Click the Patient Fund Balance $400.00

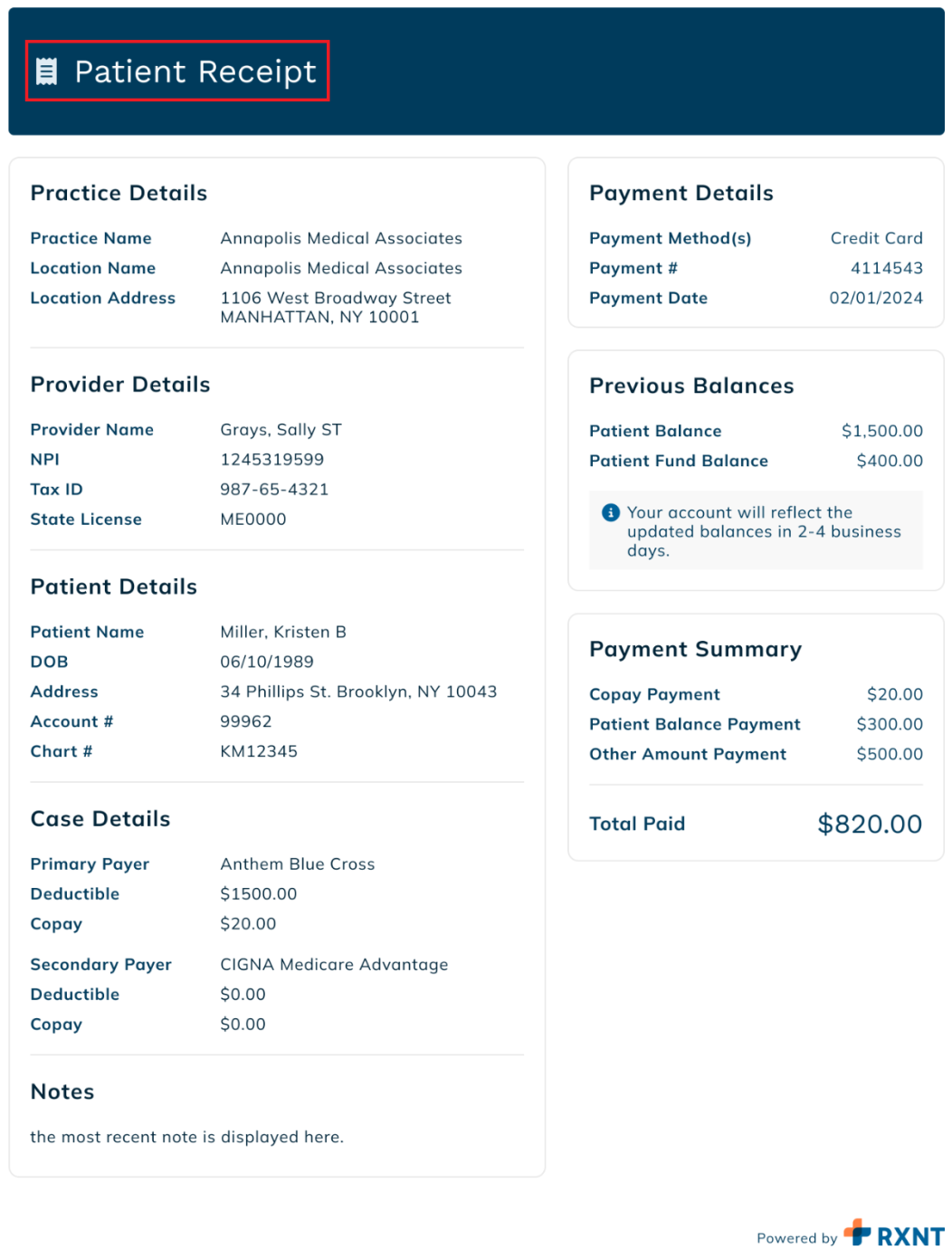click(x=890, y=461)
